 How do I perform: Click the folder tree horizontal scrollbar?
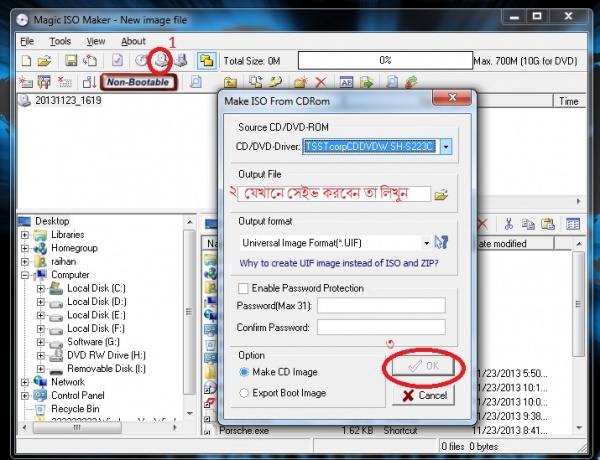coord(77,427)
